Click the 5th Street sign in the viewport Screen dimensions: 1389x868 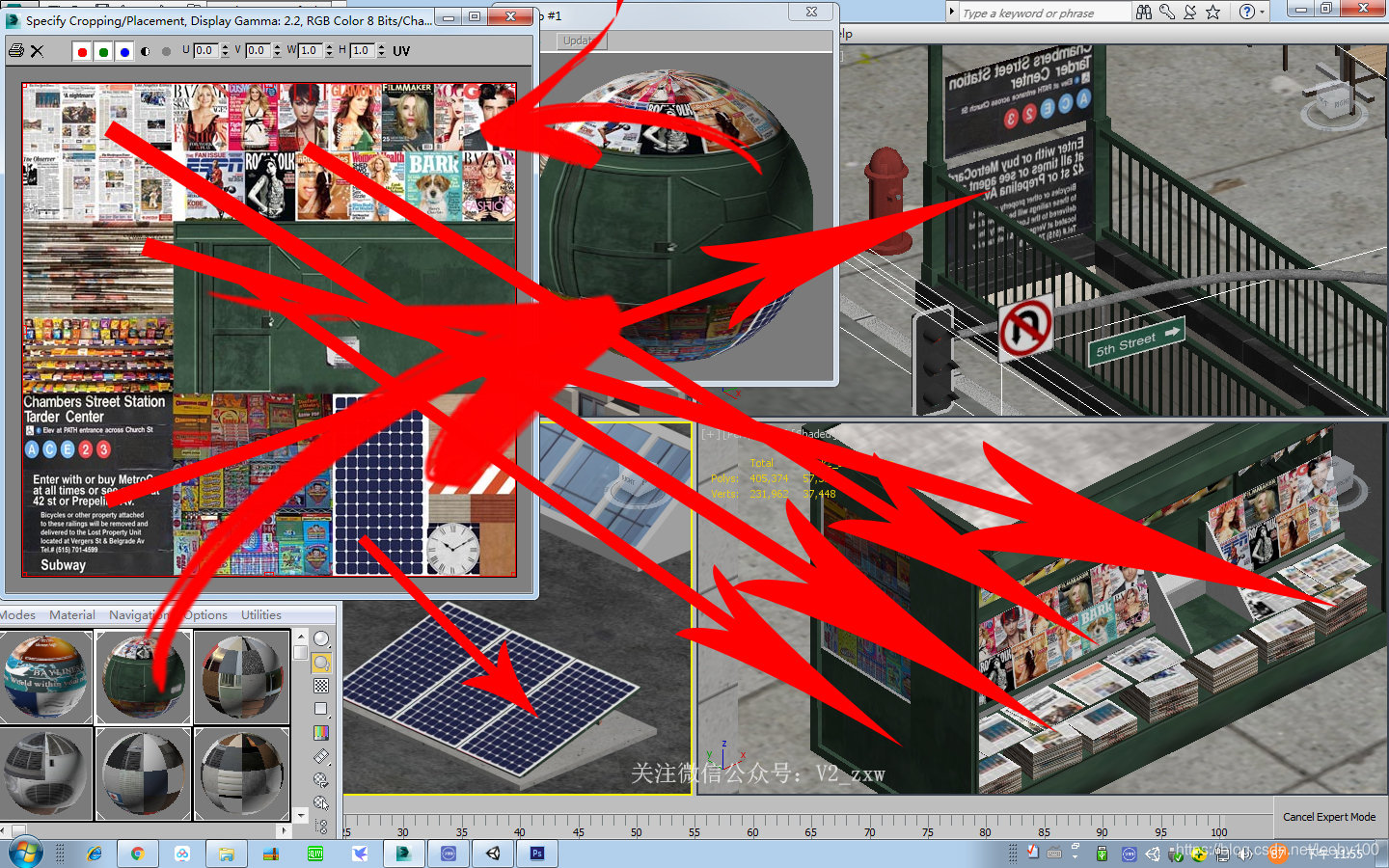pos(1135,341)
